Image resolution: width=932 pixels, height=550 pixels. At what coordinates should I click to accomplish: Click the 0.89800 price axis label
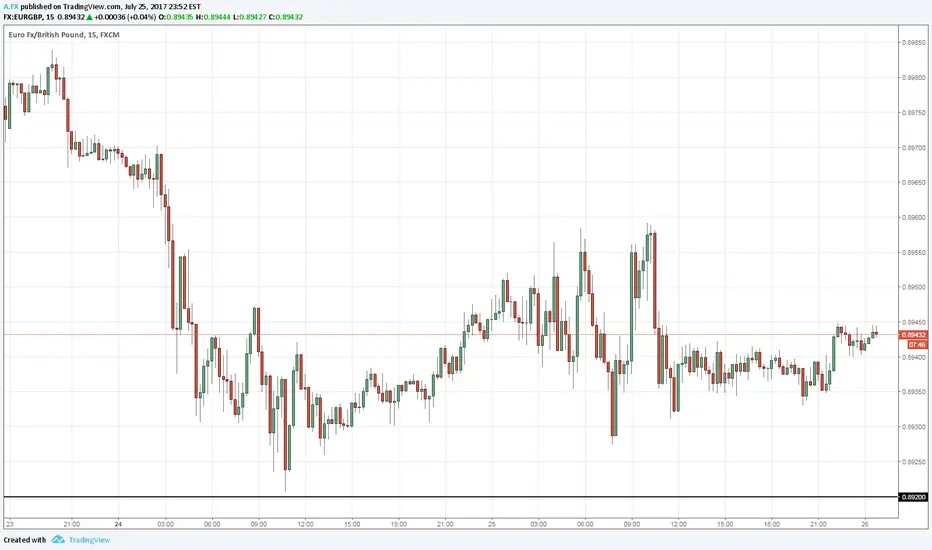914,78
